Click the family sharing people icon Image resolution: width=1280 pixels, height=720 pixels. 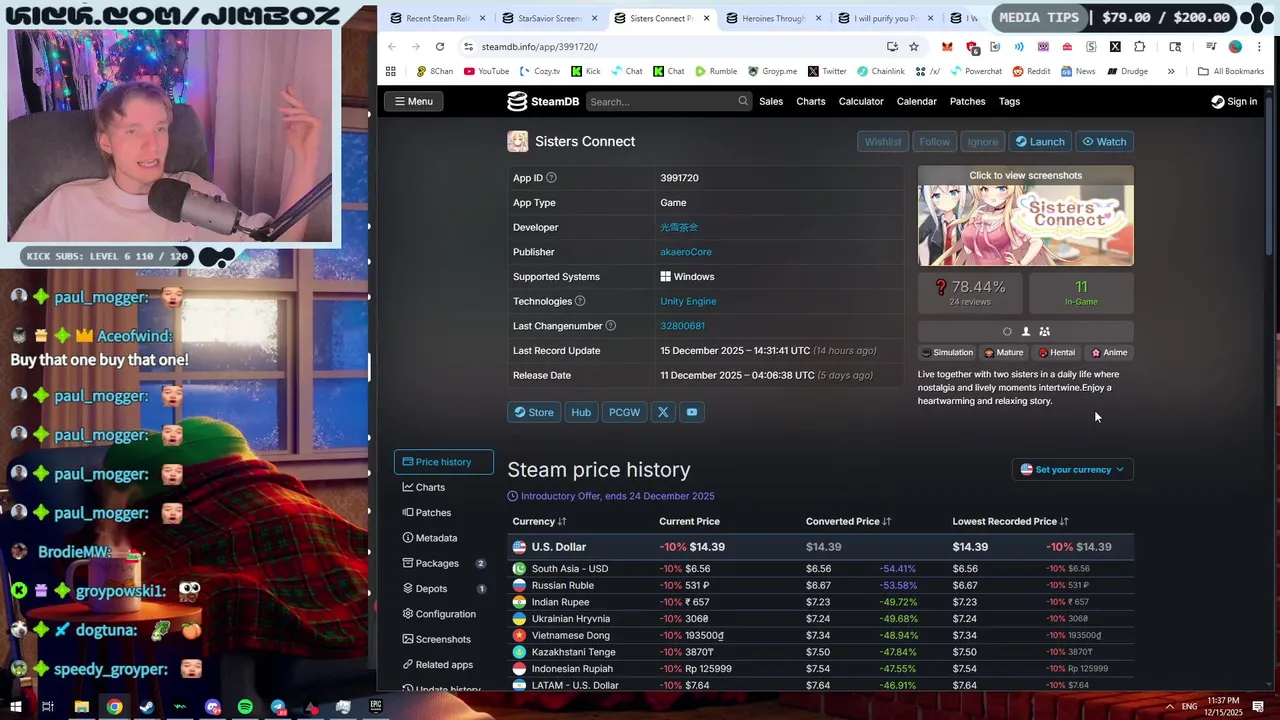tap(1044, 331)
